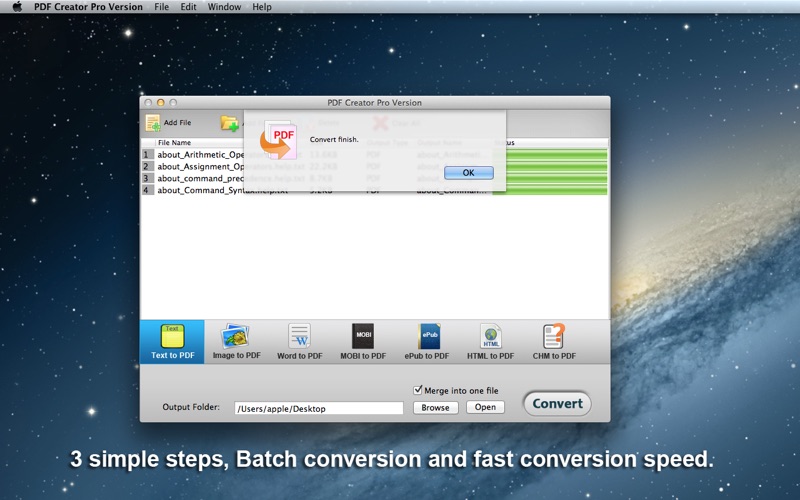
Task: Click Open to show output folder
Action: (x=485, y=407)
